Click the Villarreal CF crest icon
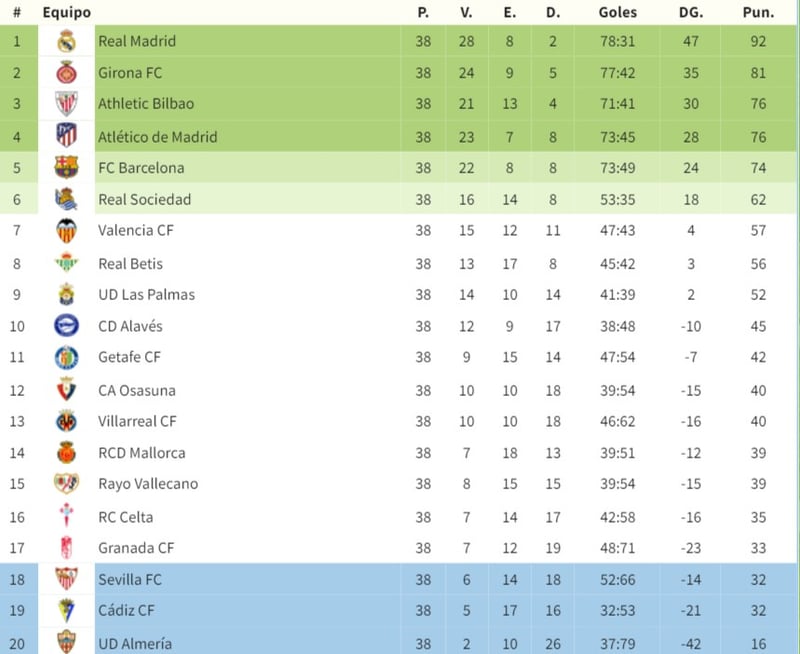The height and width of the screenshot is (654, 800). click(x=67, y=421)
